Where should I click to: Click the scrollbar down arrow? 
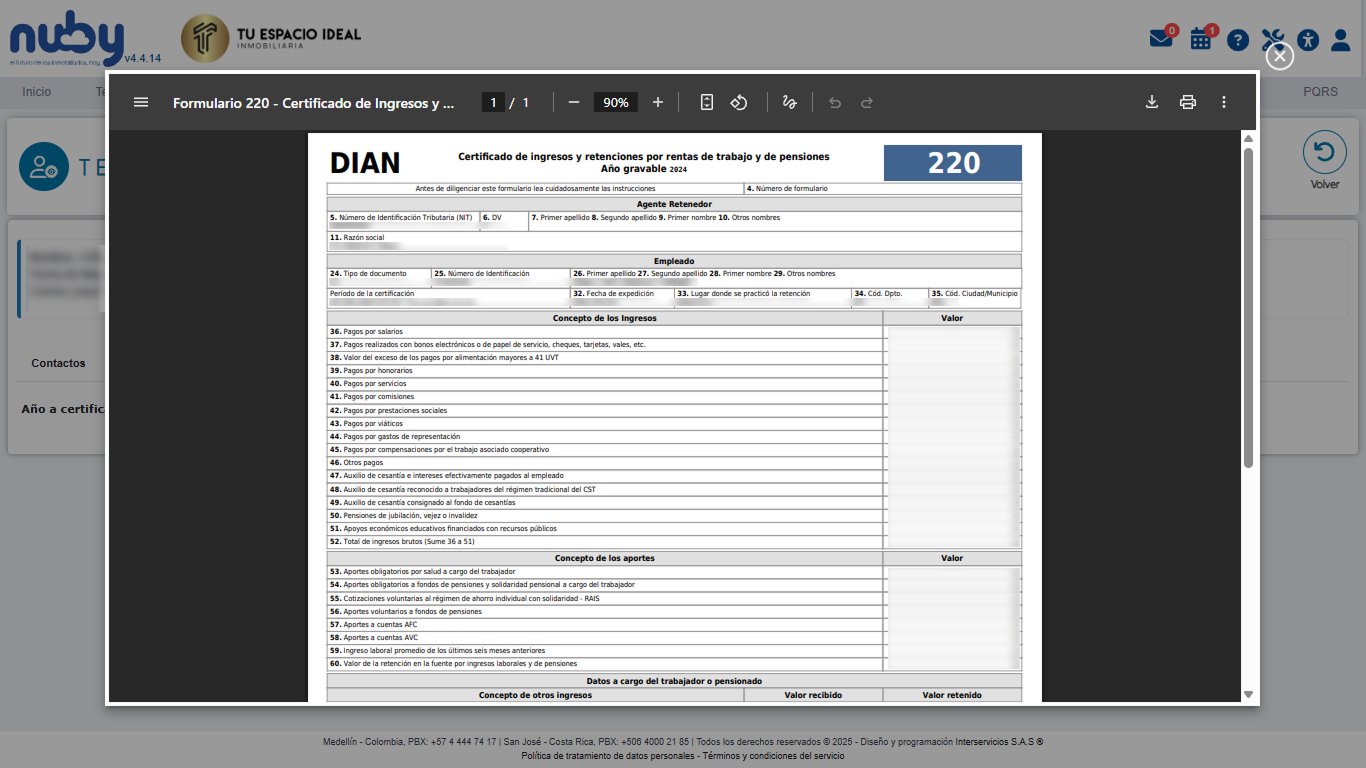[x=1248, y=694]
